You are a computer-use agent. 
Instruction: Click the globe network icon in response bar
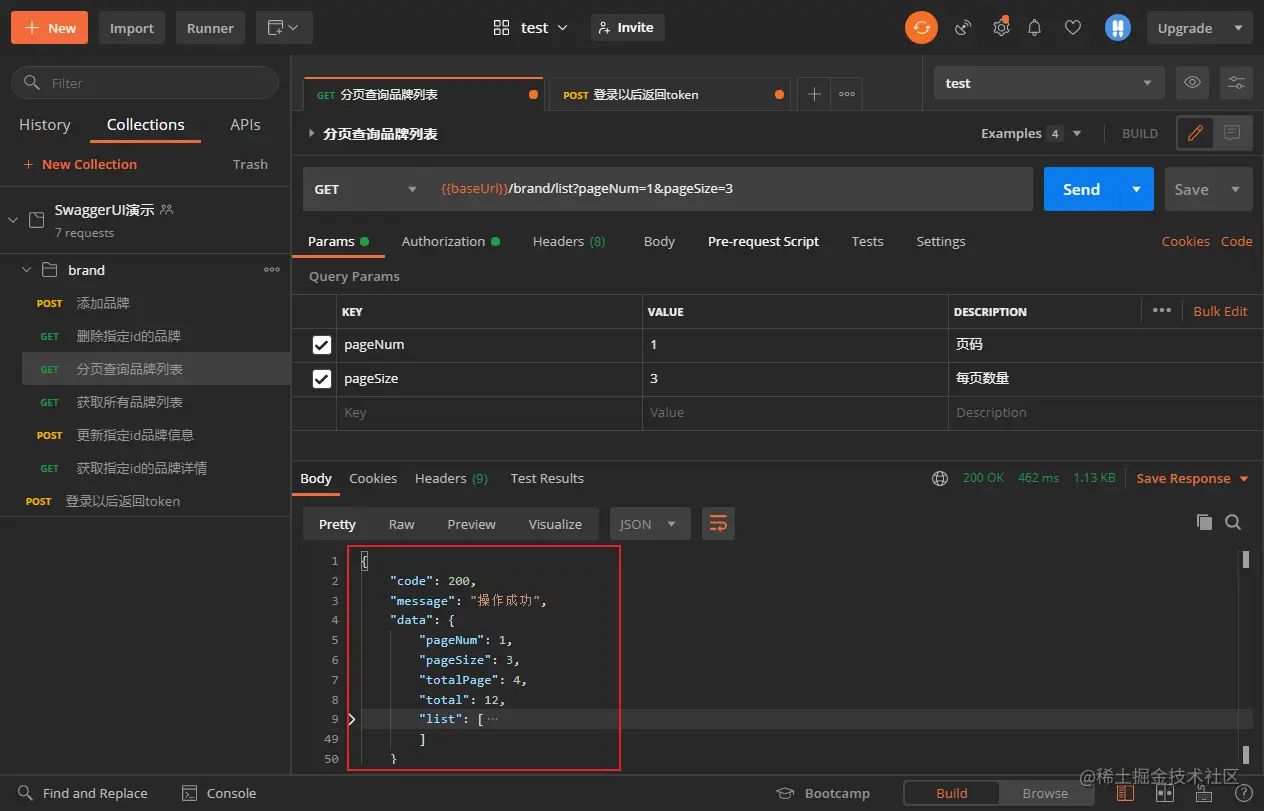click(x=940, y=478)
